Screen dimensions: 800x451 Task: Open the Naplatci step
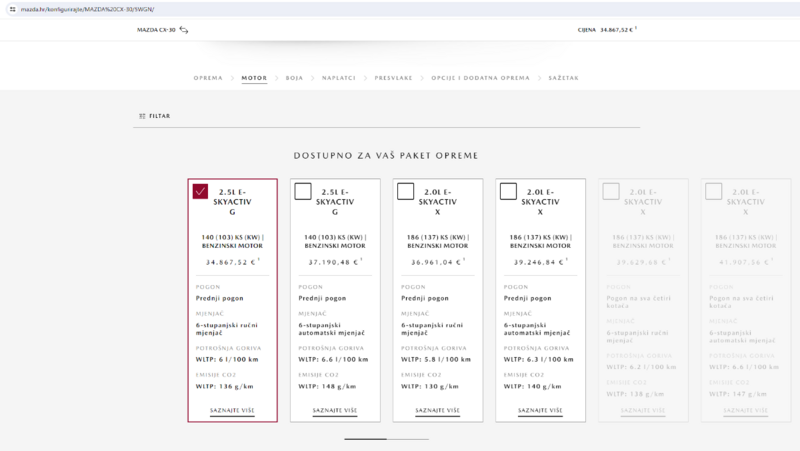[339, 77]
